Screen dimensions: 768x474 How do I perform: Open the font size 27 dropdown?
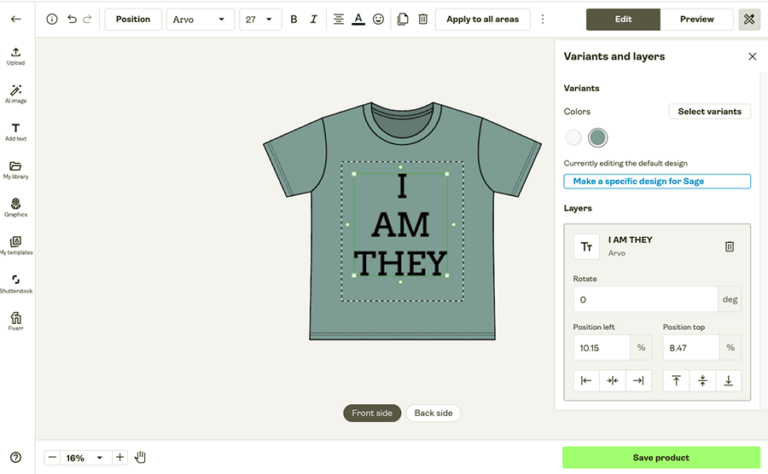[x=260, y=19]
